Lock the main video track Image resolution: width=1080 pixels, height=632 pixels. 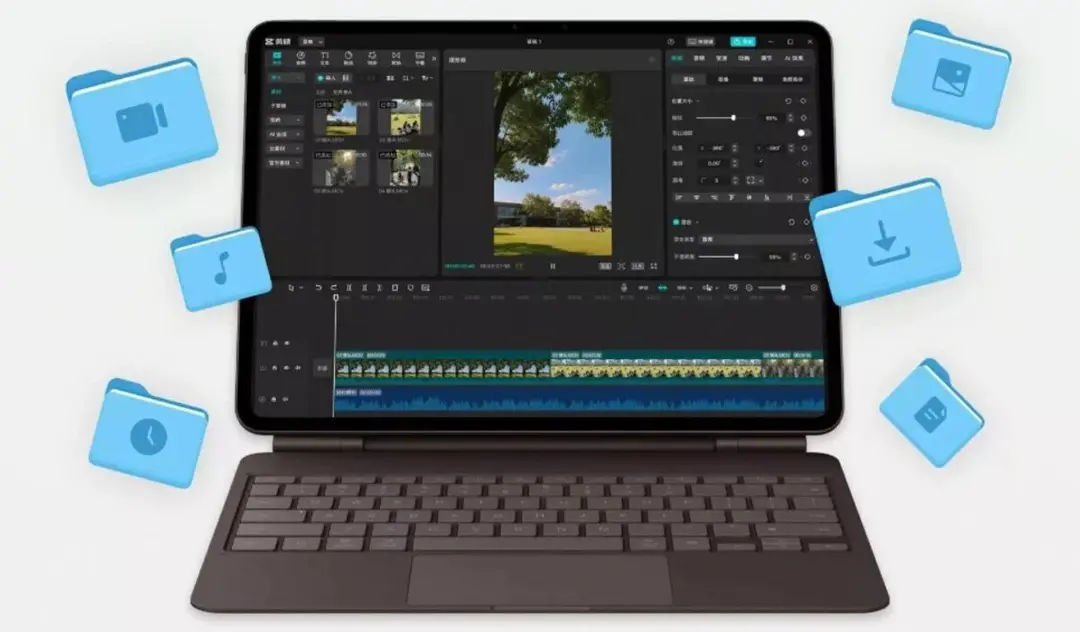coord(275,368)
